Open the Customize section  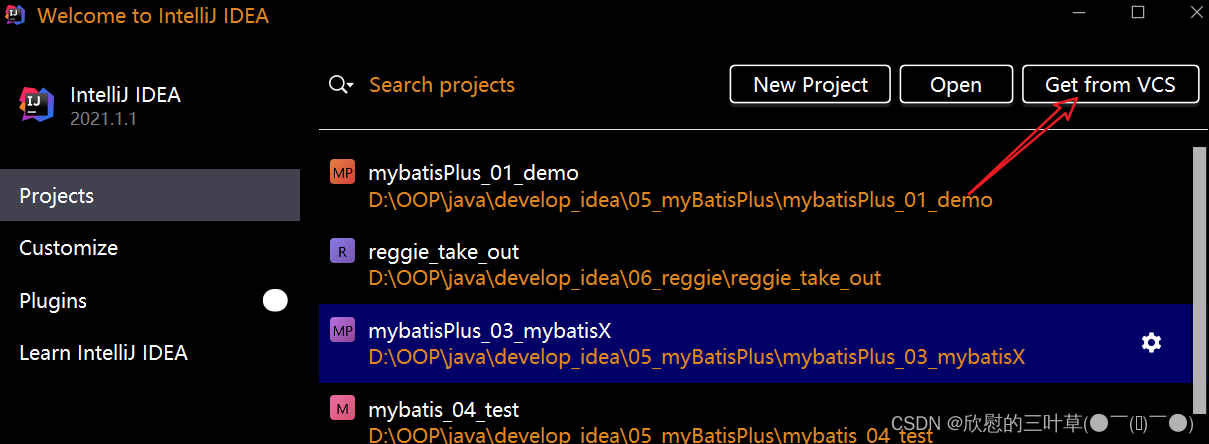tap(150, 248)
